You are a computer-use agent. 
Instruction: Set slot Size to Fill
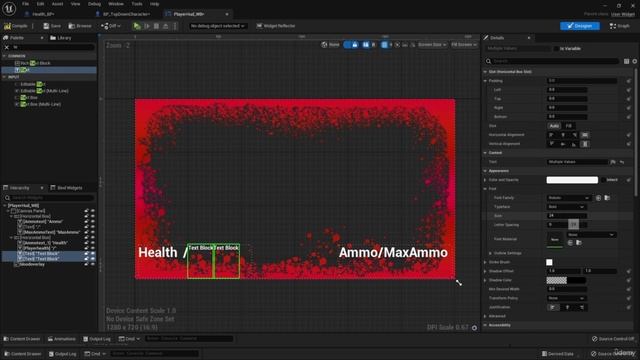pos(568,126)
